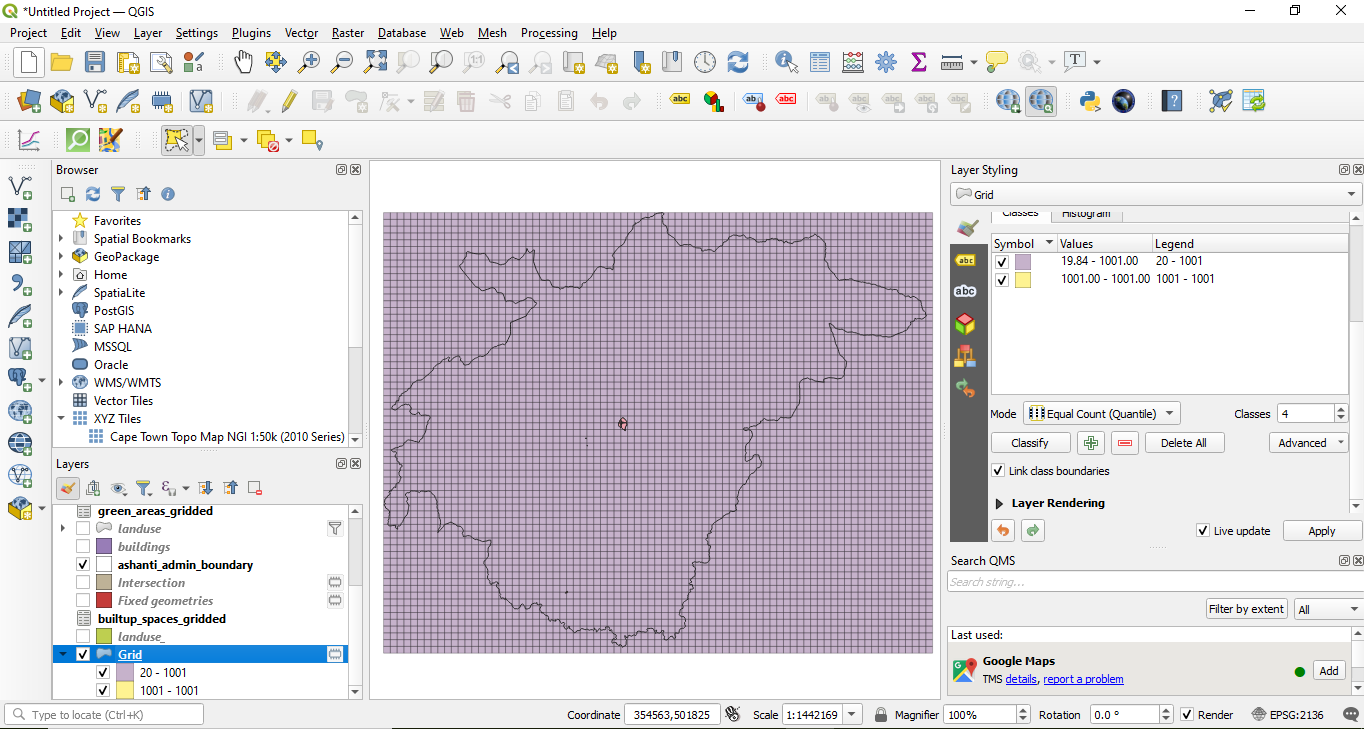Enable the Intersection layer checkbox
1364x729 pixels.
(x=83, y=583)
